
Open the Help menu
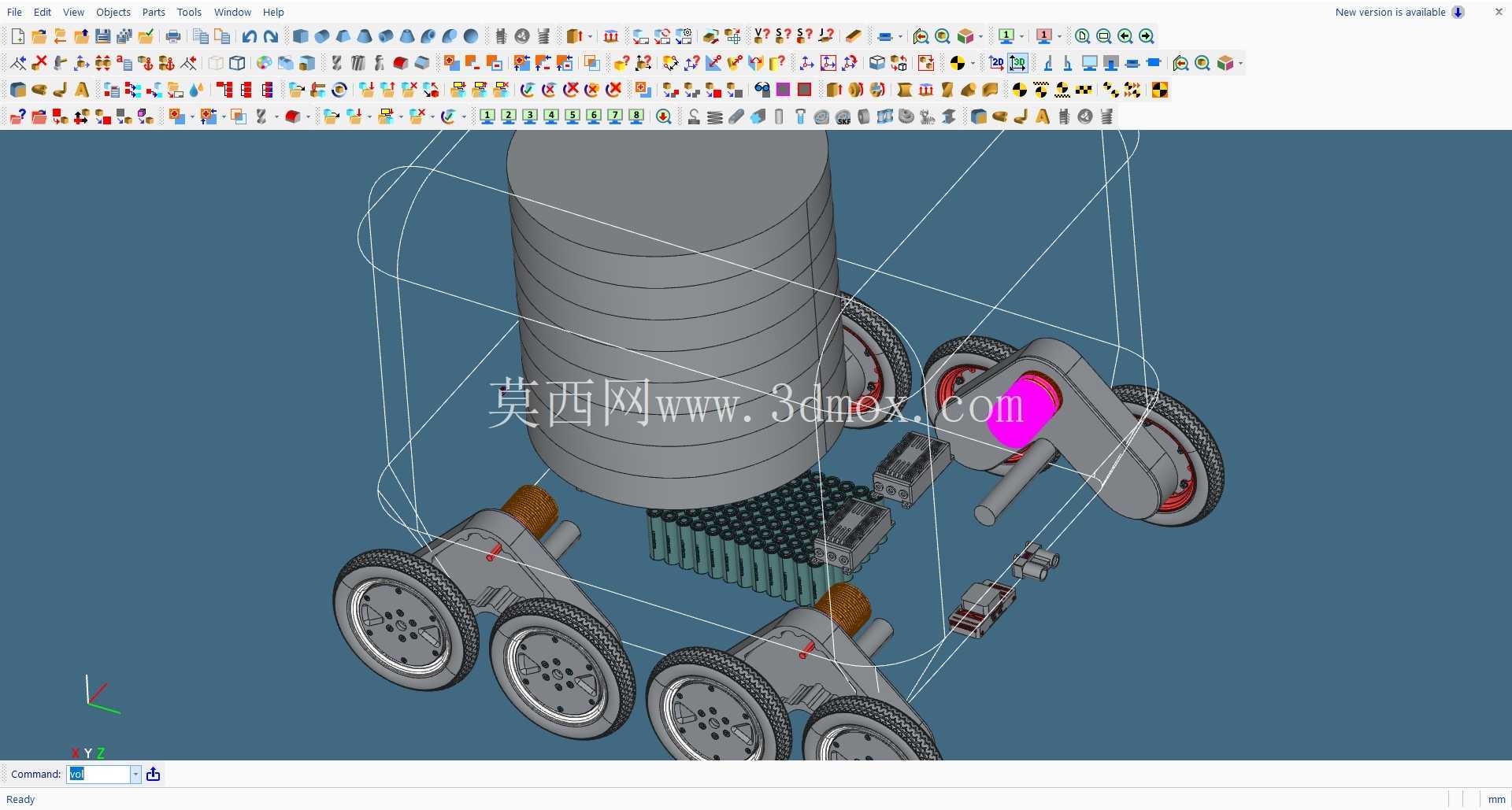coord(273,12)
